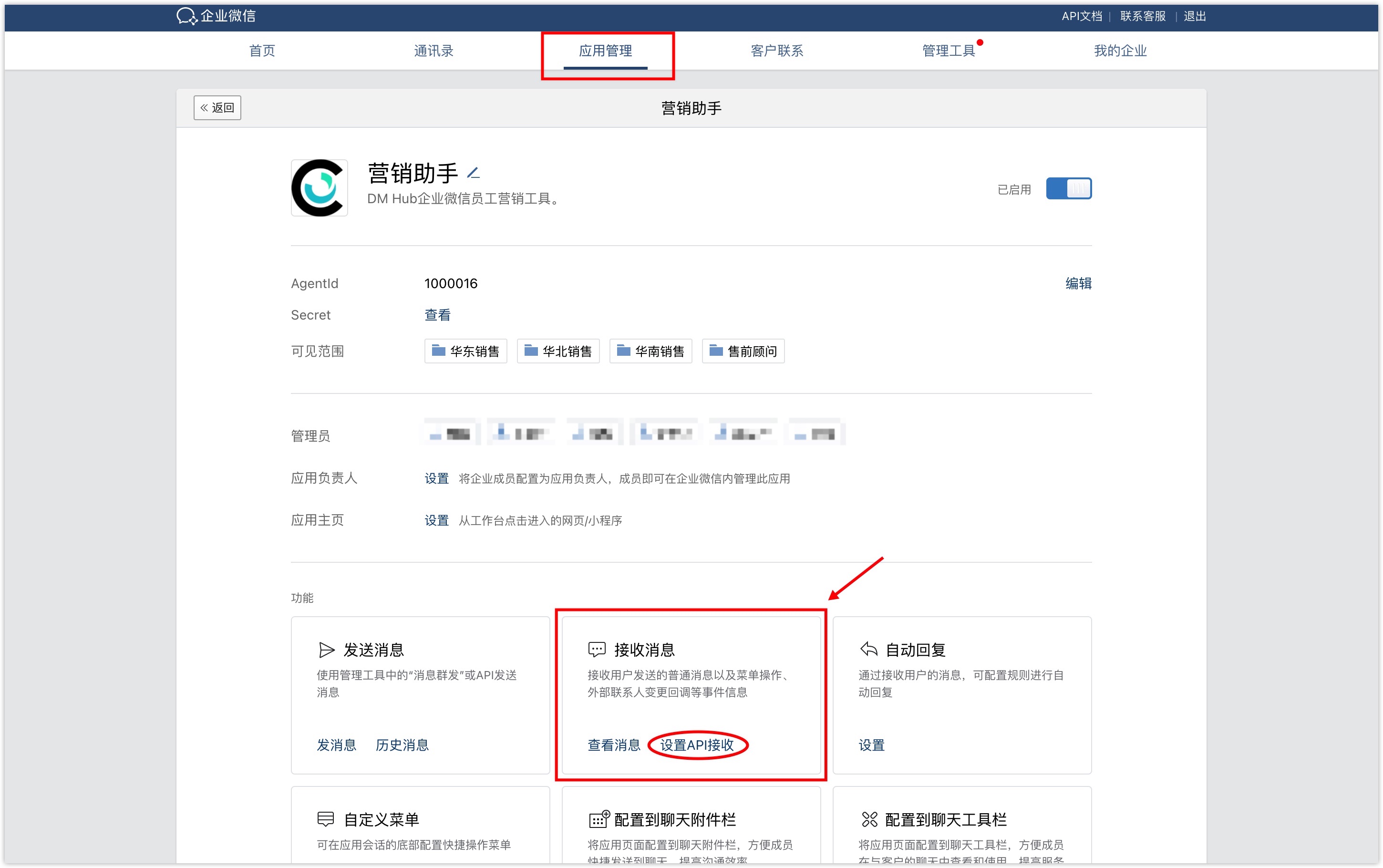This screenshot has height=868, width=1383.
Task: Click the app description DM Hub企业微信员工营销工具
Action: 463,198
